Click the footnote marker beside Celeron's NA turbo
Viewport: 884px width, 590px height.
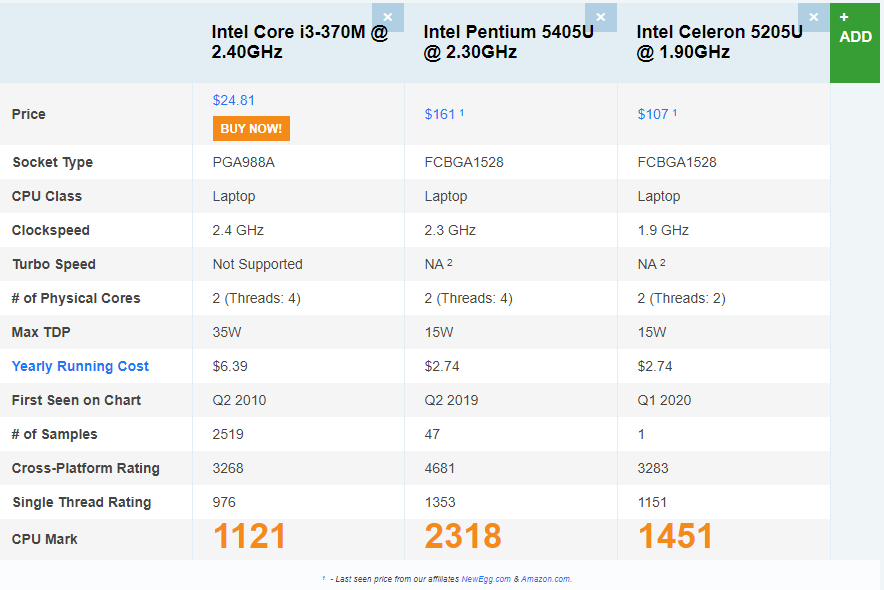662,263
